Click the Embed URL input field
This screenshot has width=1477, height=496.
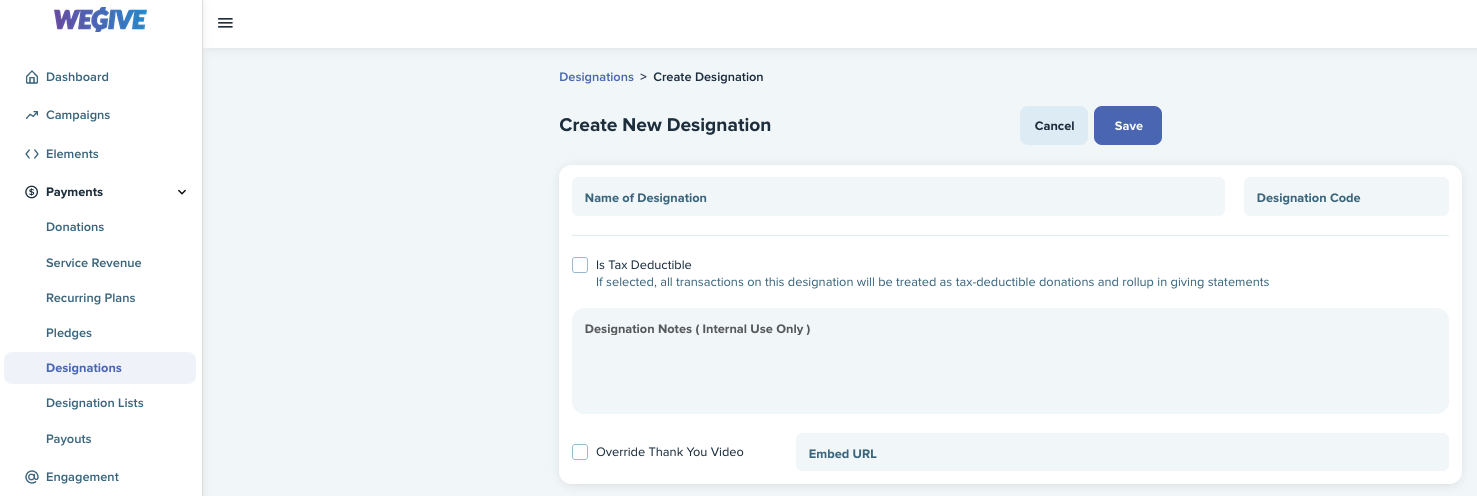(1122, 452)
